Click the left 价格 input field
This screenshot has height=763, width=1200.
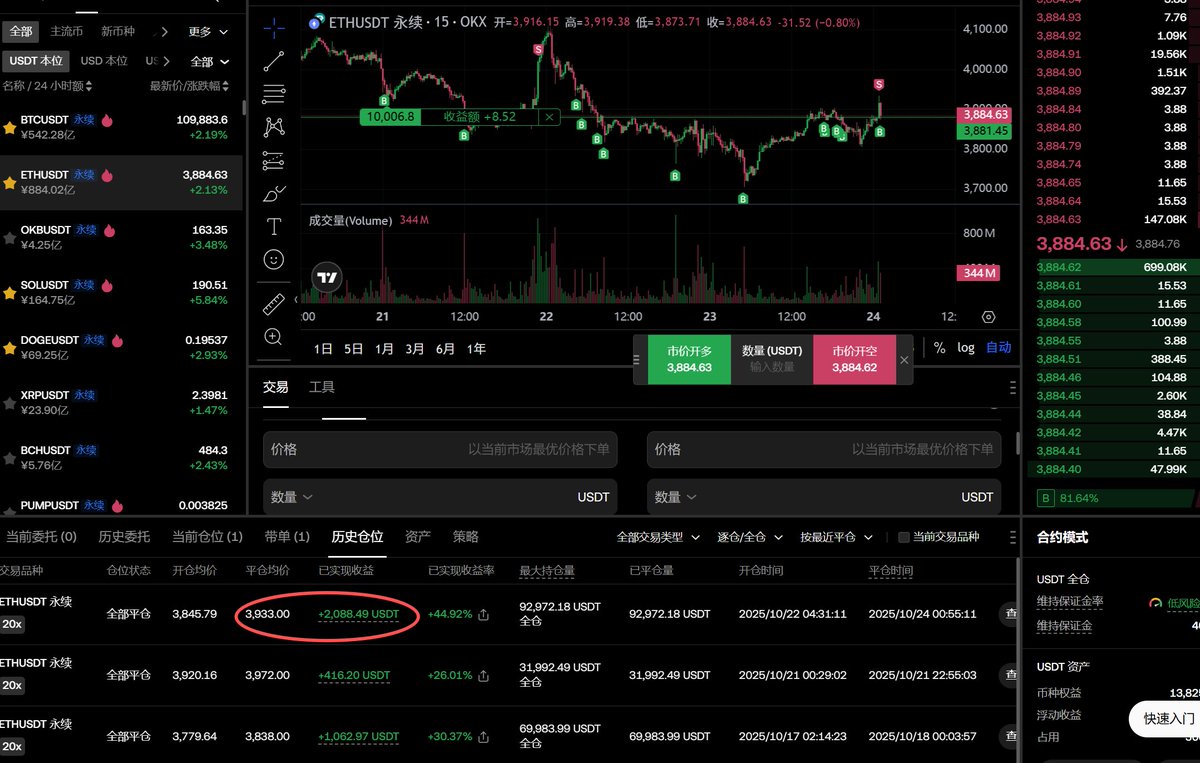coord(440,450)
